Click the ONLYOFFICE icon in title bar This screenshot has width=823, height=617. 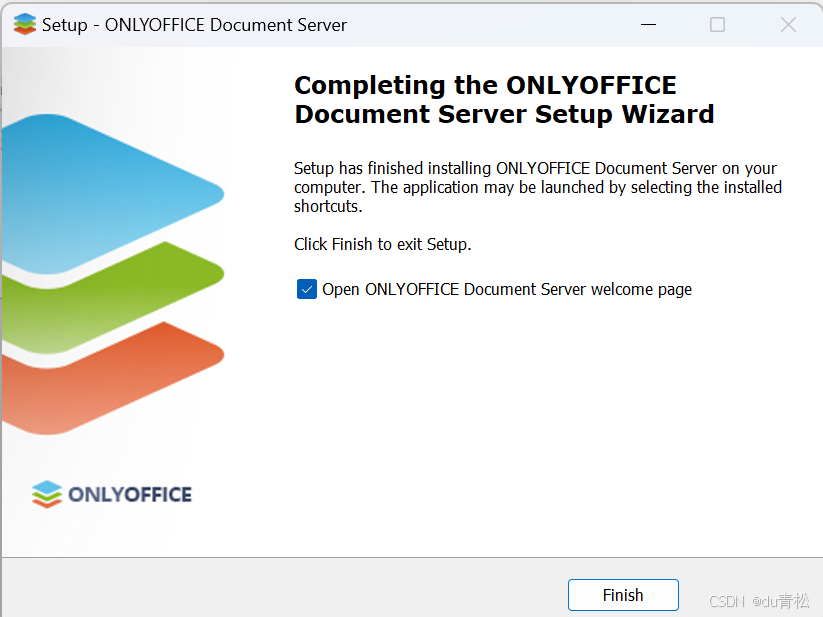click(x=25, y=25)
